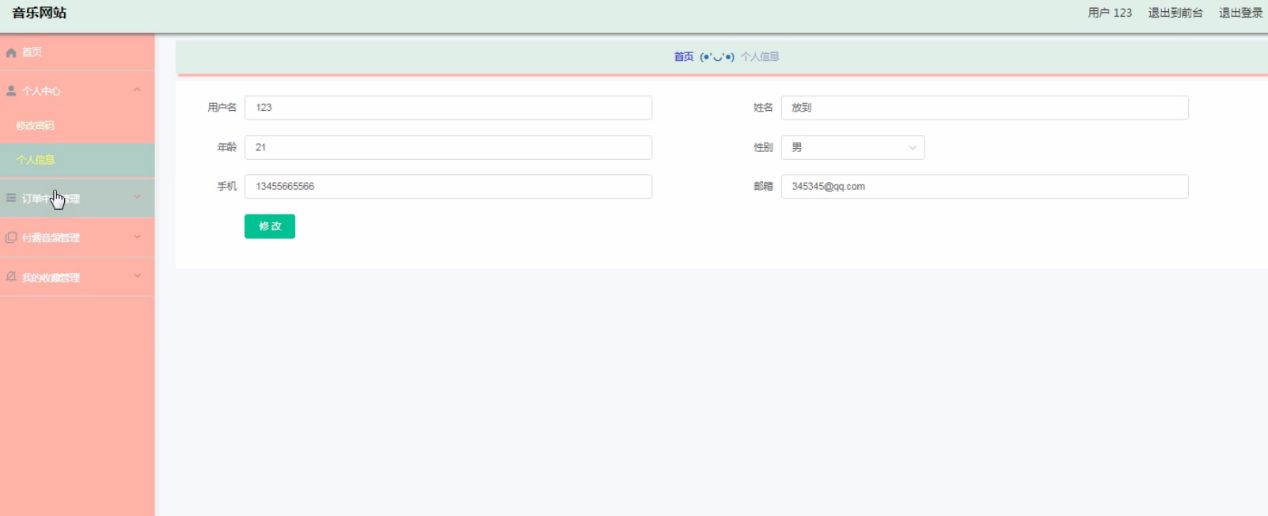Open 付费音乐管理 menu section
The width and height of the screenshot is (1268, 516).
point(77,238)
